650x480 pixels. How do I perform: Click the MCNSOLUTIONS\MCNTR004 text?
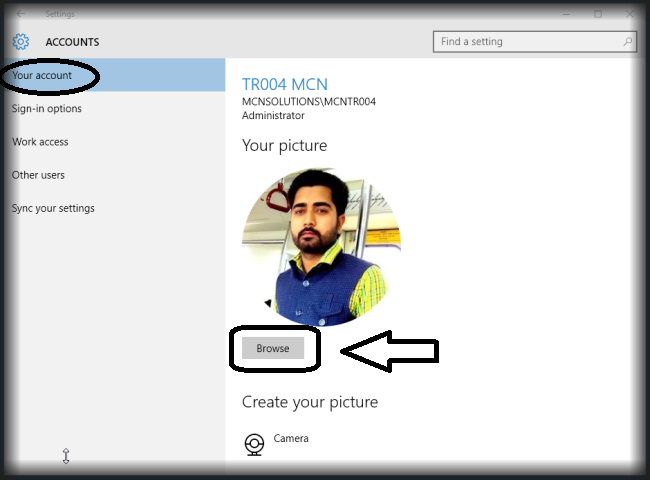(309, 102)
